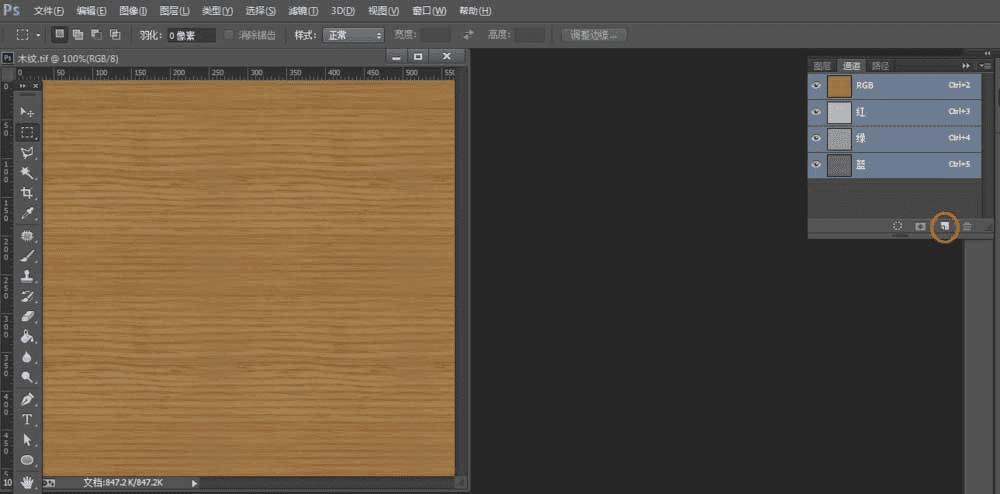Select the Crop tool in toolbox
Image resolution: width=1000 pixels, height=494 pixels.
coord(28,193)
